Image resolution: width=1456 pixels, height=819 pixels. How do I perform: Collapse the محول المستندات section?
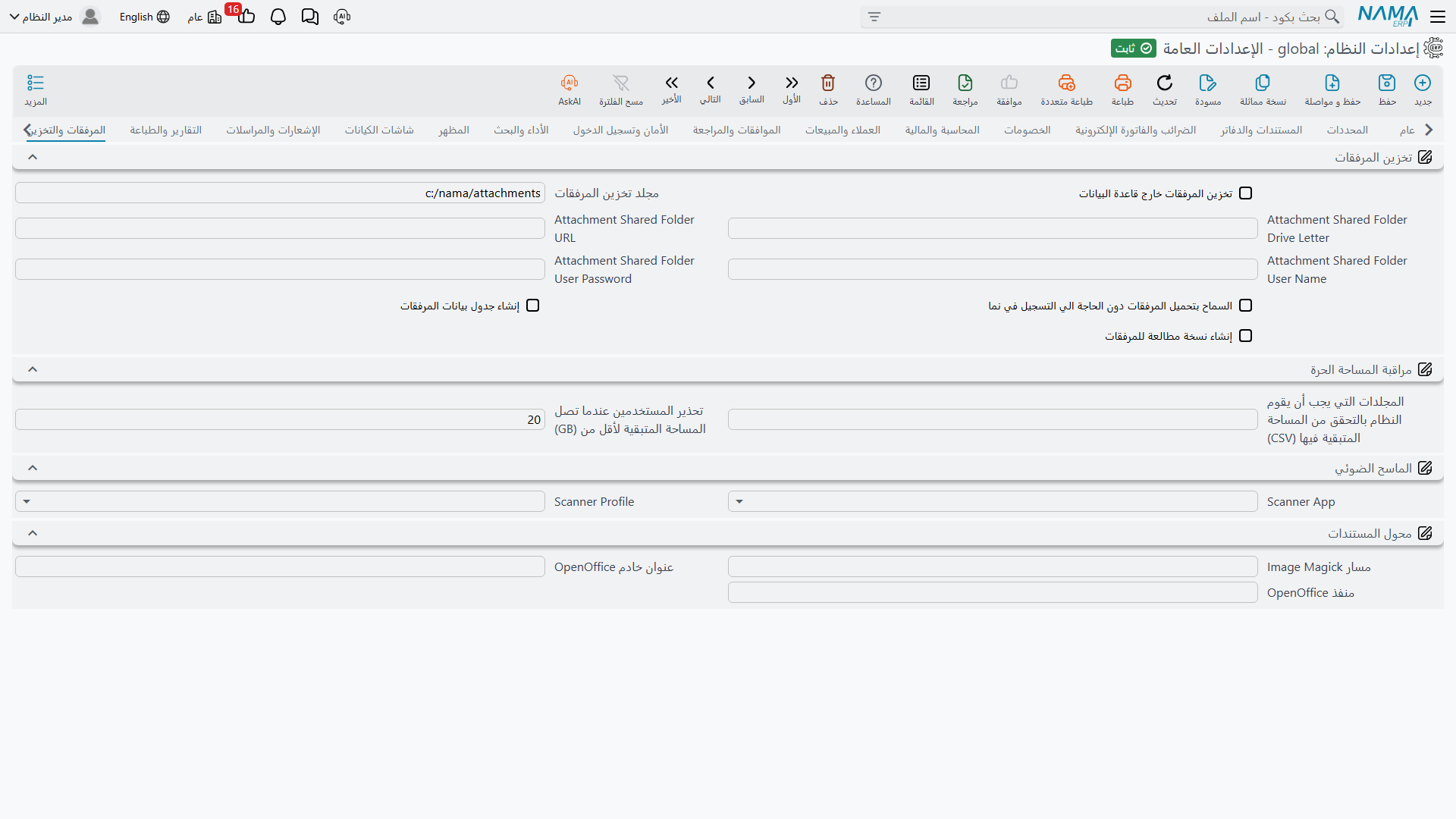pyautogui.click(x=33, y=533)
